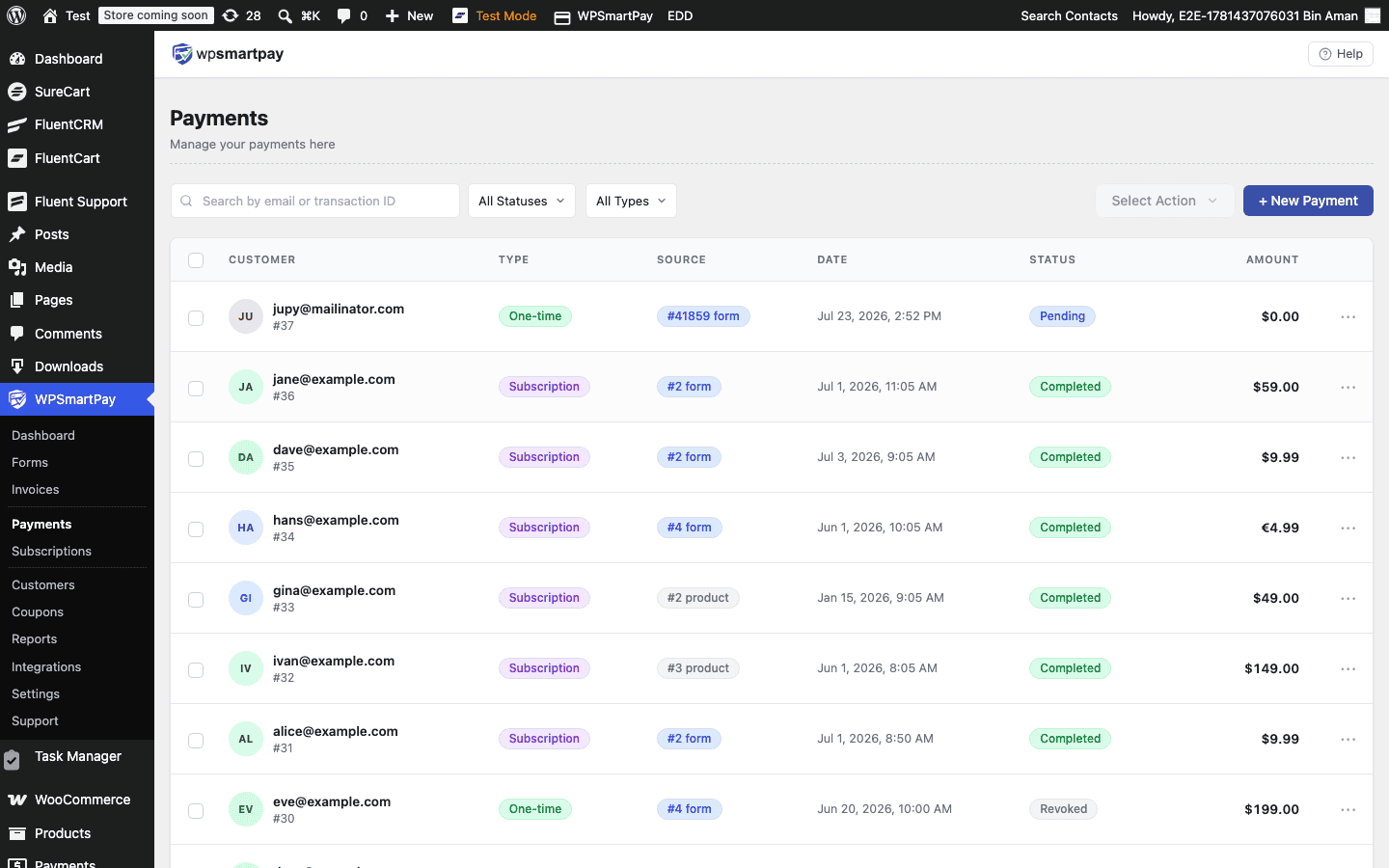Open the three-dot menu for jupy@mailinator.com payment
Viewport: 1389px width, 868px height.
(1348, 316)
